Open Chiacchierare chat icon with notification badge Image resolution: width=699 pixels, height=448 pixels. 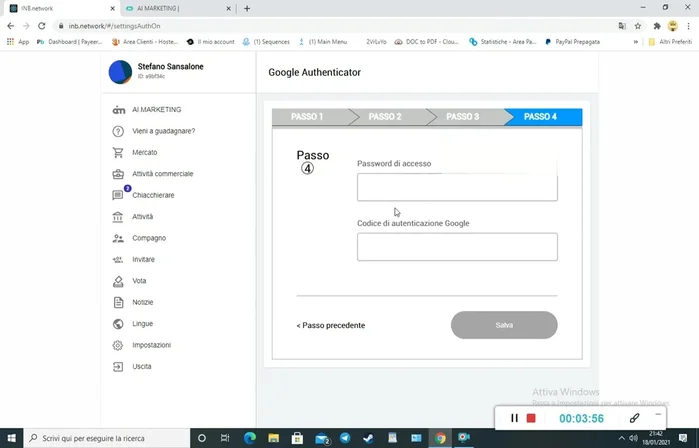(119, 195)
